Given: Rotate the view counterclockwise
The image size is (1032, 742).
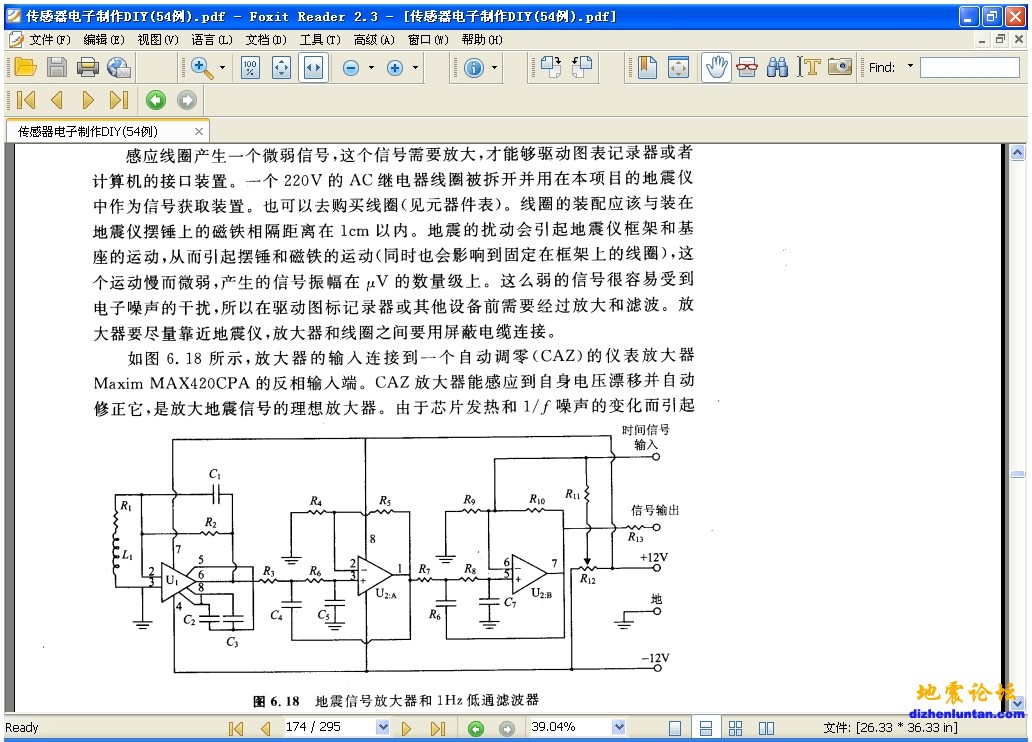Looking at the screenshot, I should pos(582,67).
